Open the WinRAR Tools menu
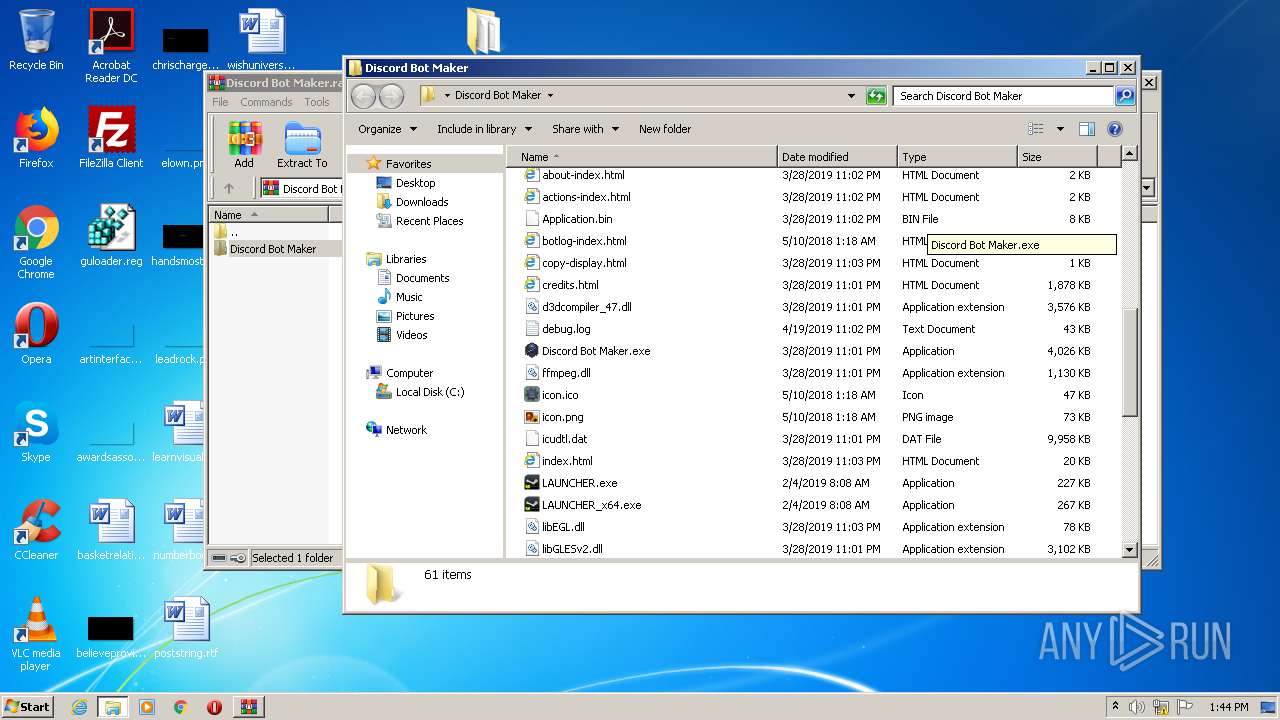Viewport: 1280px width, 720px height. [x=317, y=102]
